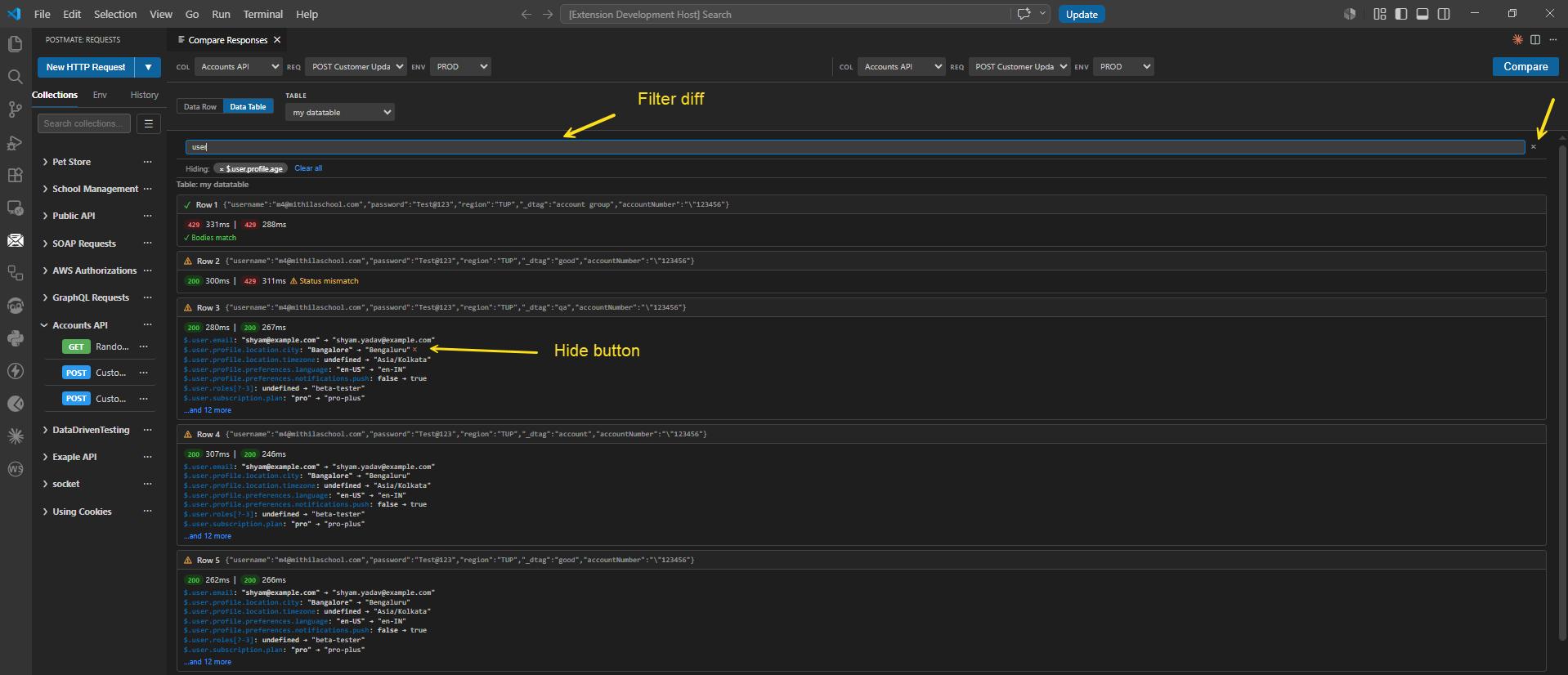Open Remote Explorer in activity bar

click(x=15, y=208)
